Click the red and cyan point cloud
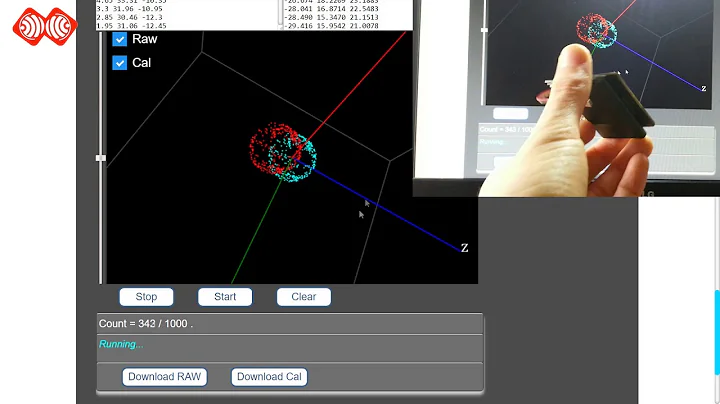This screenshot has width=720, height=404. coord(283,152)
